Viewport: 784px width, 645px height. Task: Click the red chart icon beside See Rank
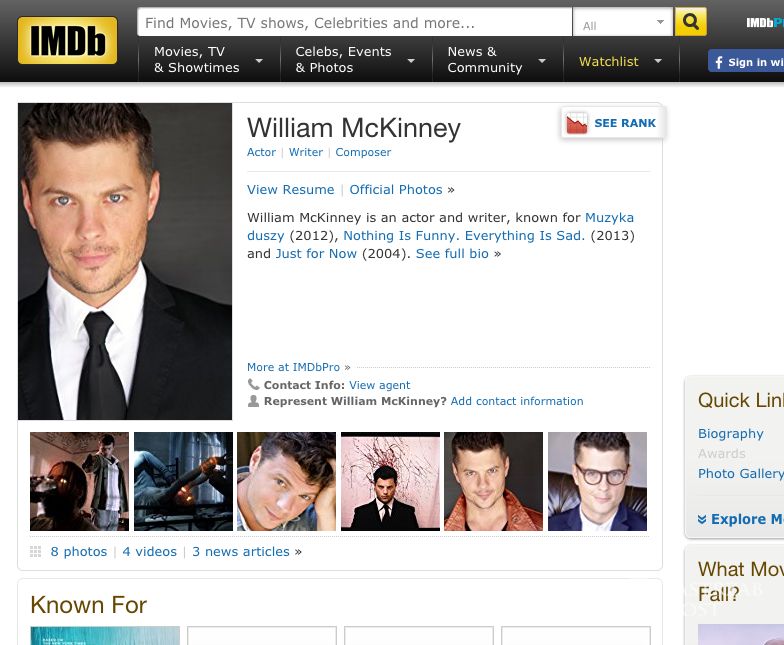[x=576, y=123]
